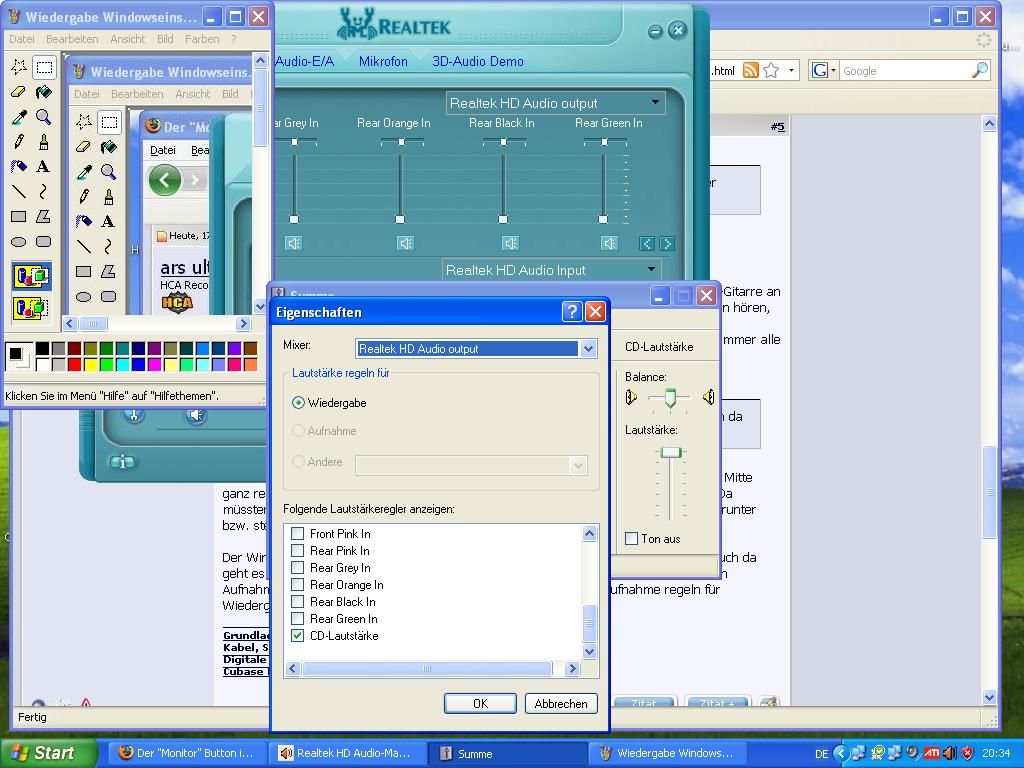Image resolution: width=1024 pixels, height=768 pixels.
Task: Click the Balance slider handle in Summe window
Action: coord(670,397)
